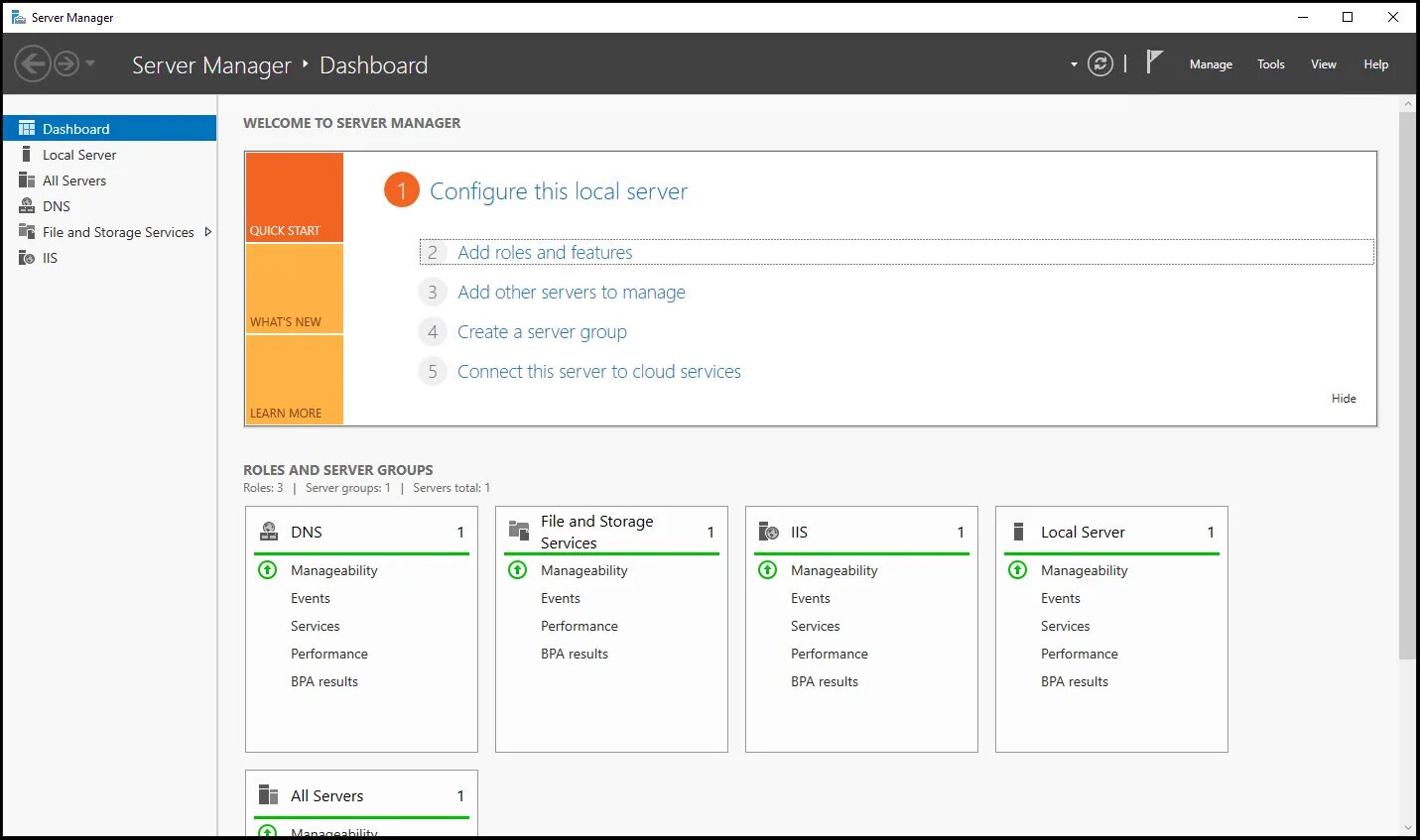The image size is (1420, 840).
Task: Select the IIS icon in sidebar
Action: pyautogui.click(x=27, y=258)
